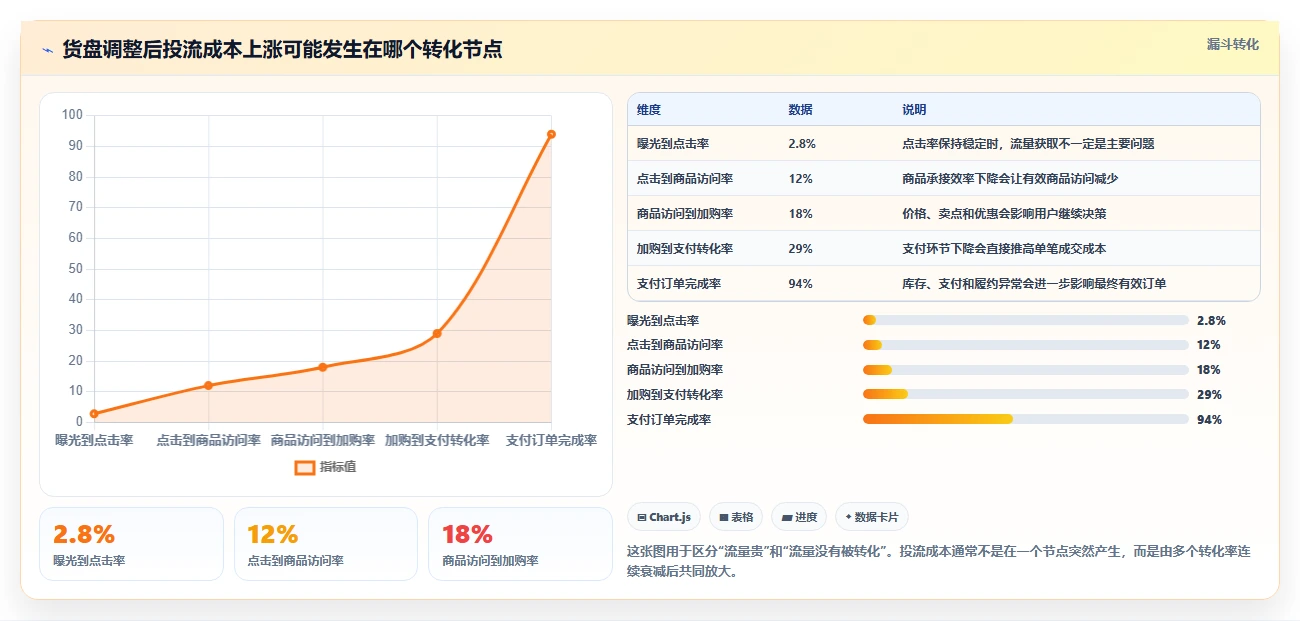Click the 加购到支付转化率 progress bar
This screenshot has height=621, width=1300.
(1025, 395)
